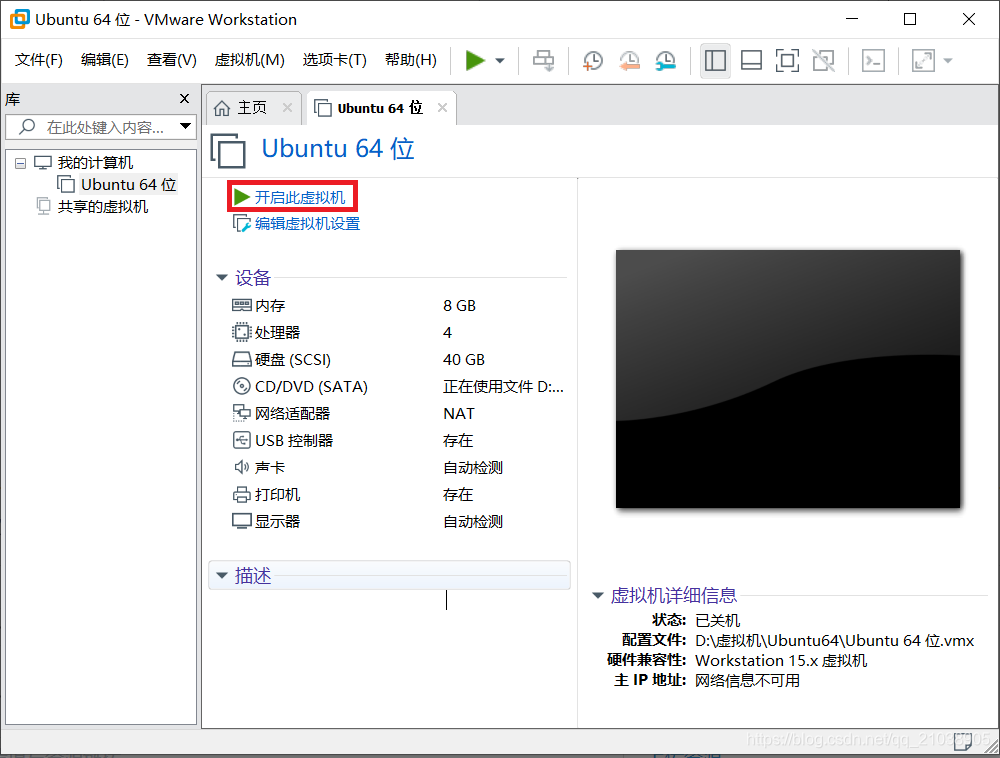Click the 处理器 processor device icon

pyautogui.click(x=242, y=332)
